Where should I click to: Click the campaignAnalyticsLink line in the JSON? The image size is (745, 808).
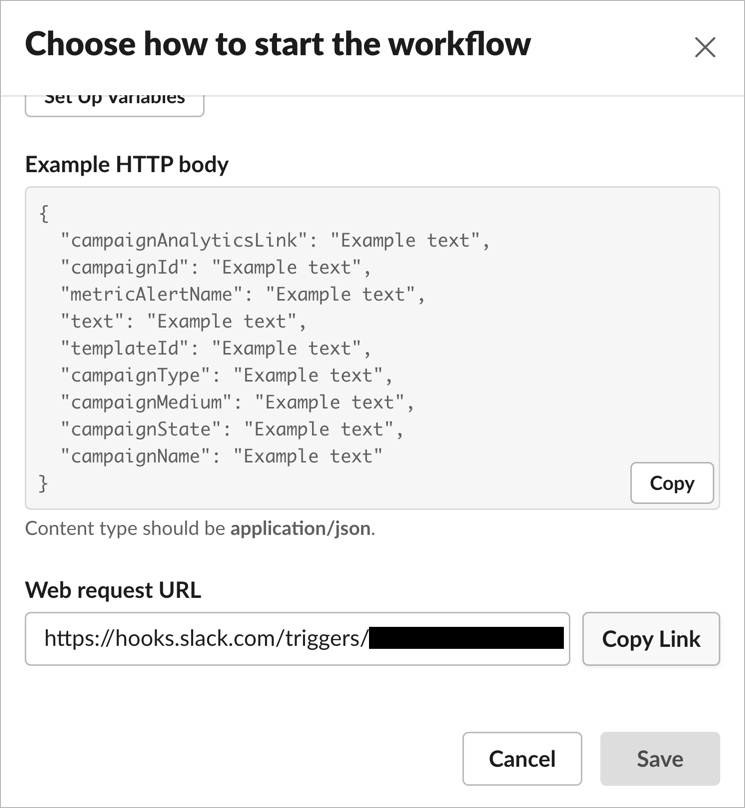[275, 240]
